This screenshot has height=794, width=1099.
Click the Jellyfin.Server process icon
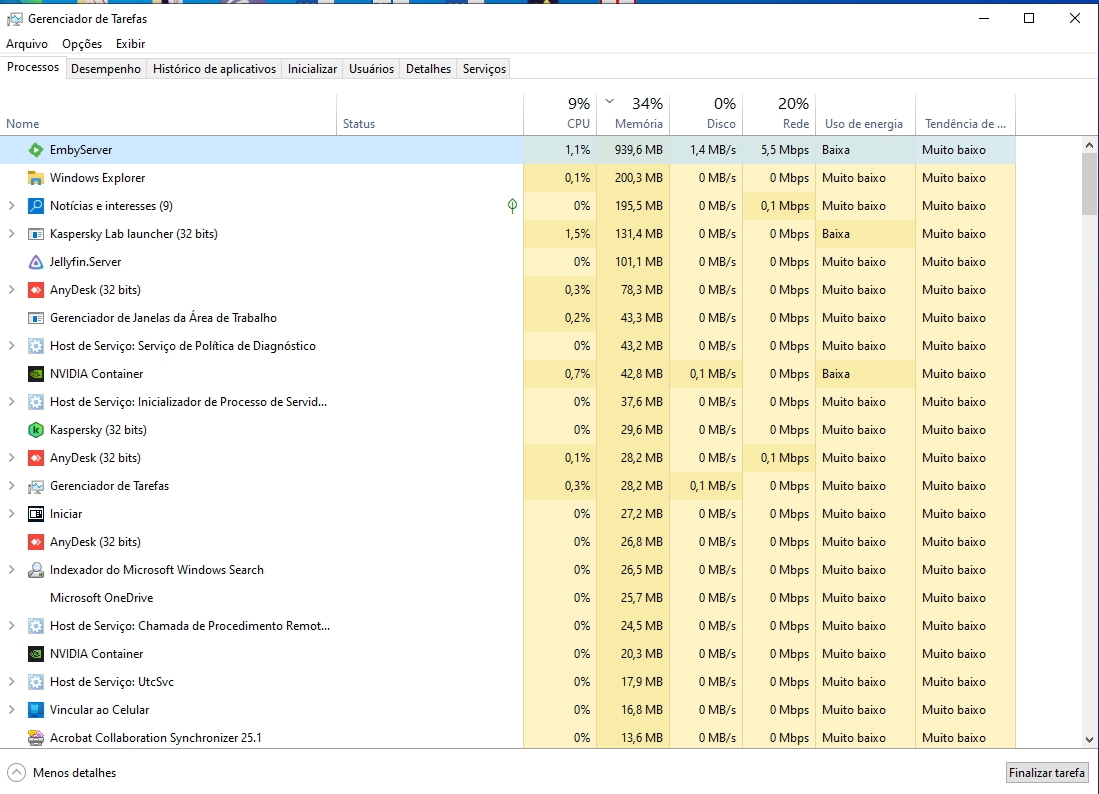coord(36,262)
